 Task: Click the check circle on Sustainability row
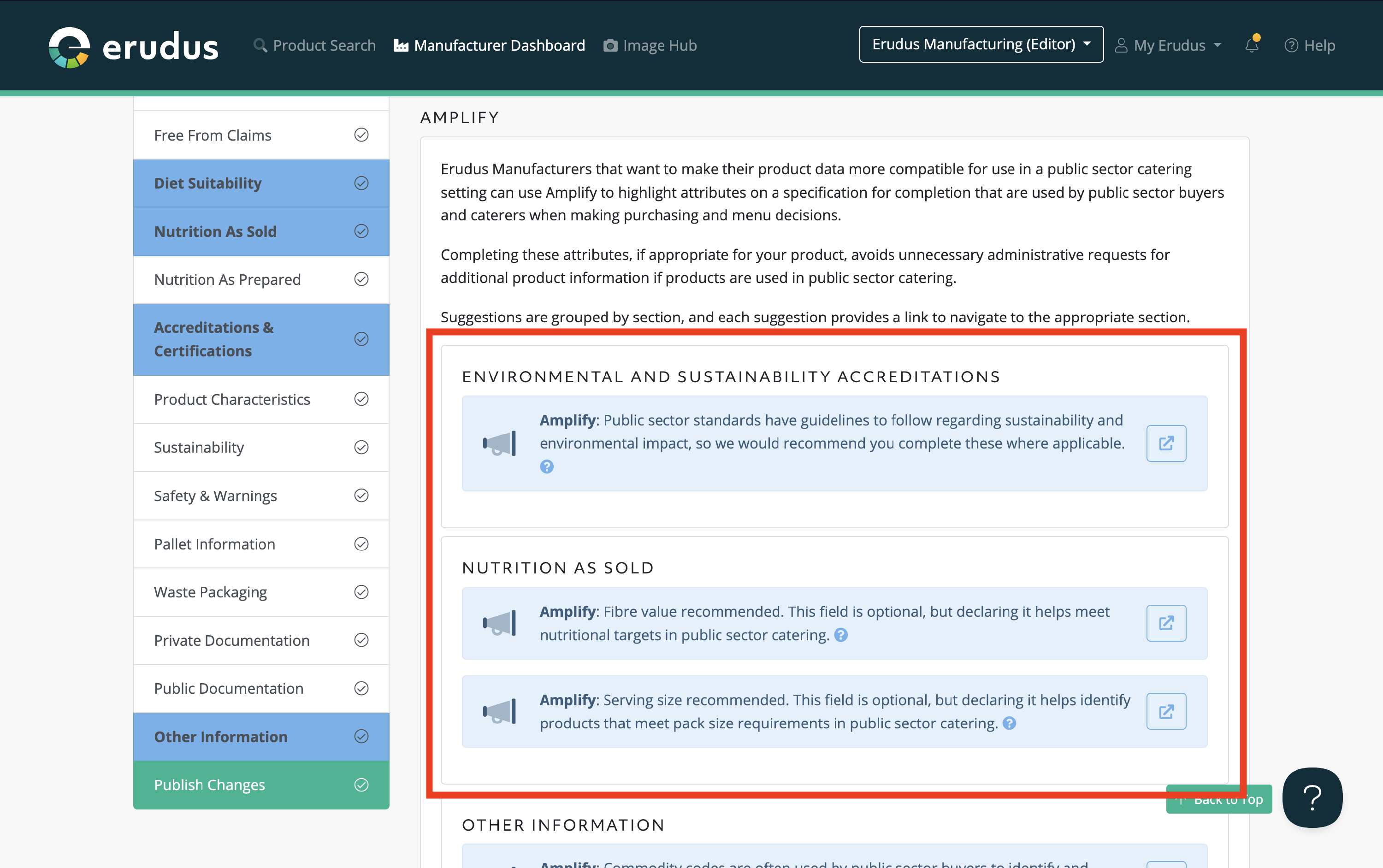click(361, 447)
